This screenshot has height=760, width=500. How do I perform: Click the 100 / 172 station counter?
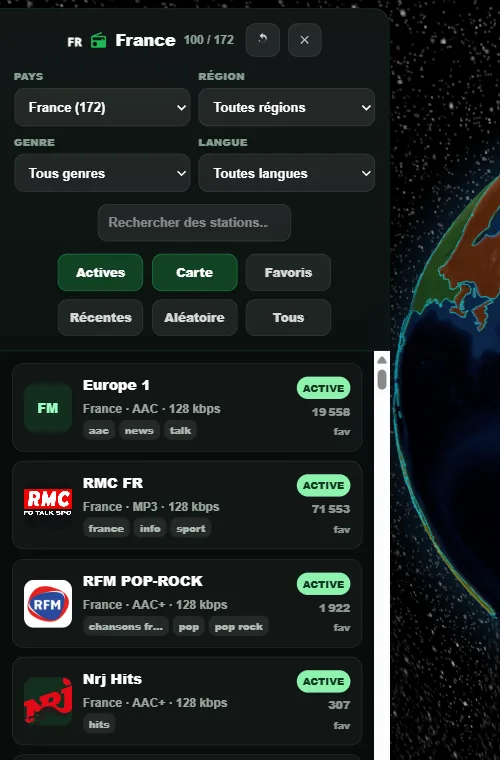tap(209, 40)
